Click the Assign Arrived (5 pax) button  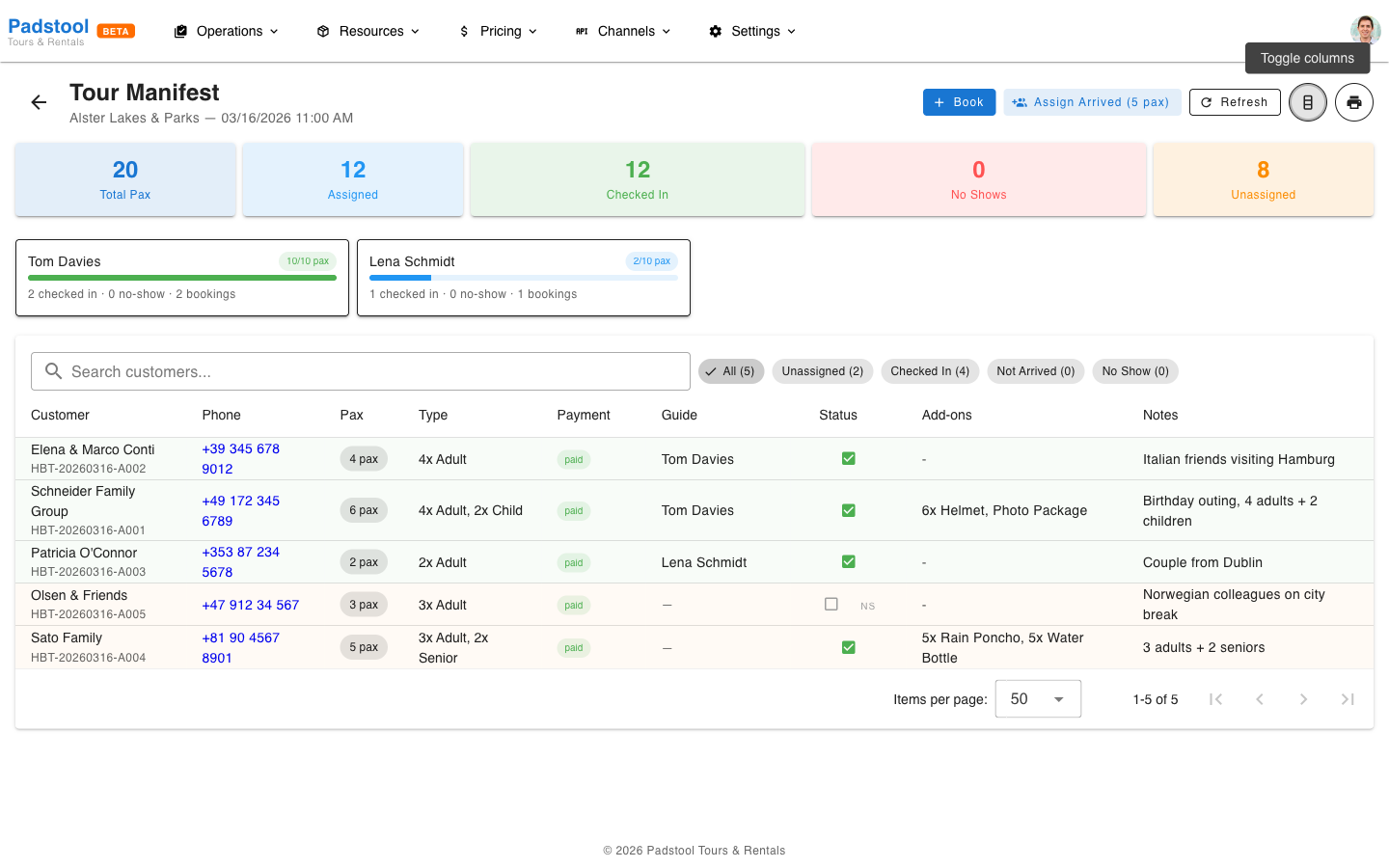pyautogui.click(x=1091, y=102)
